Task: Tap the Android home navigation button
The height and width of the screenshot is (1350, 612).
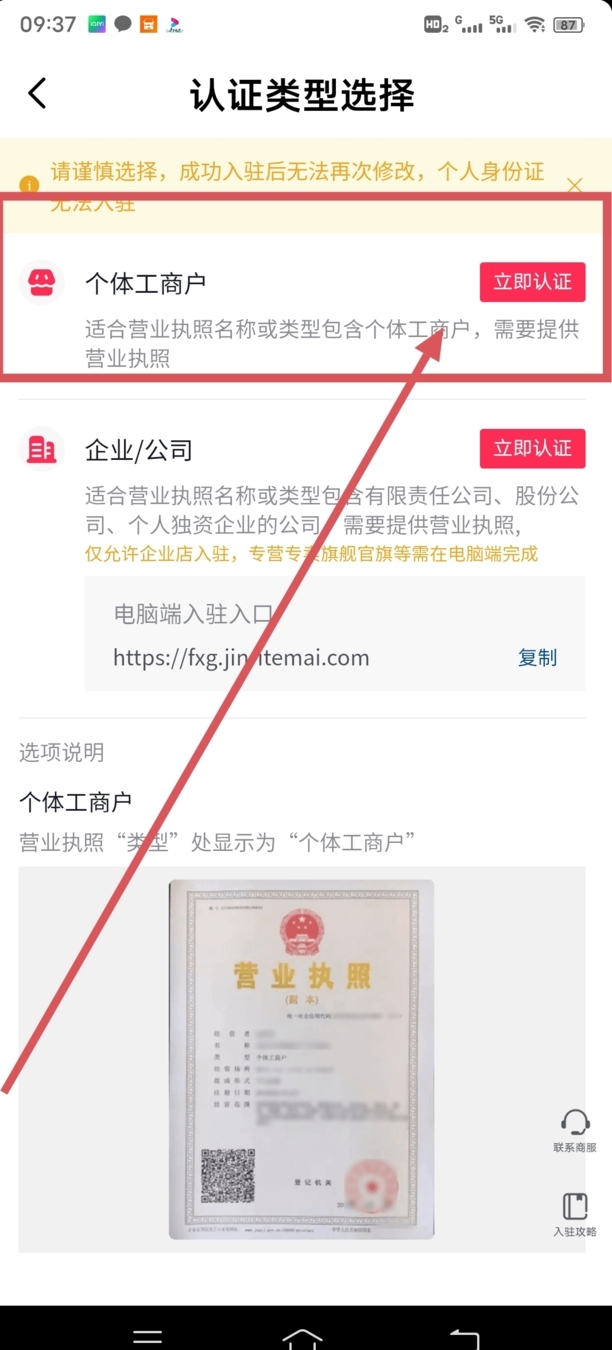Action: [x=302, y=1337]
